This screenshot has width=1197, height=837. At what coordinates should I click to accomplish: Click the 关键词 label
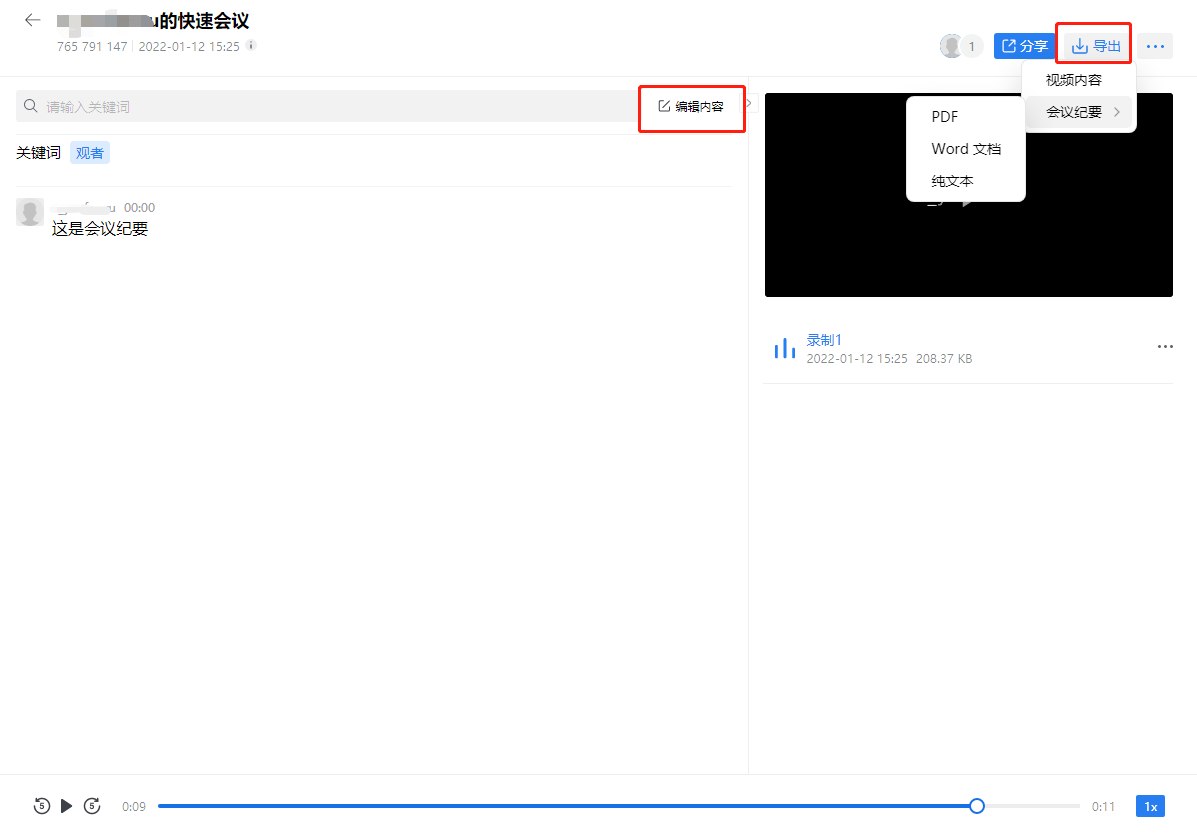coord(38,153)
